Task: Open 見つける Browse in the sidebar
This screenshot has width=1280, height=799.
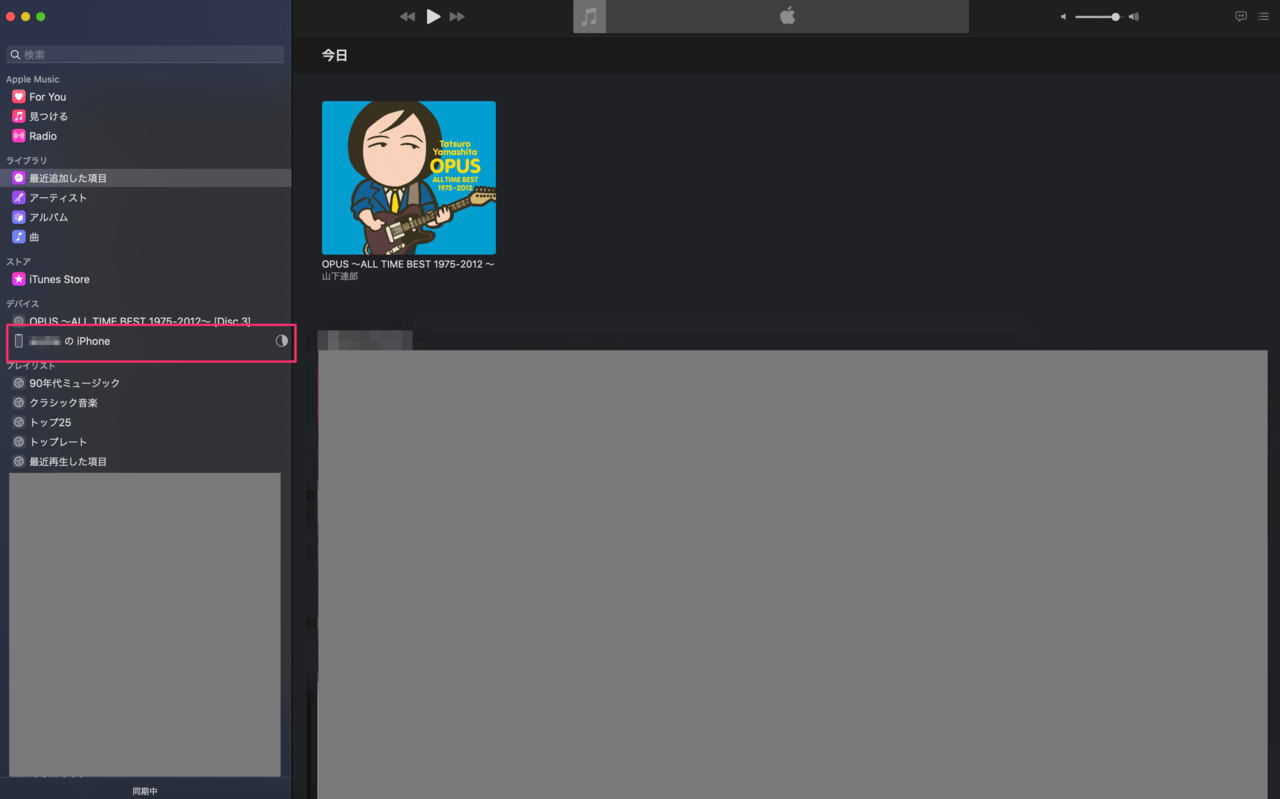Action: point(146,116)
